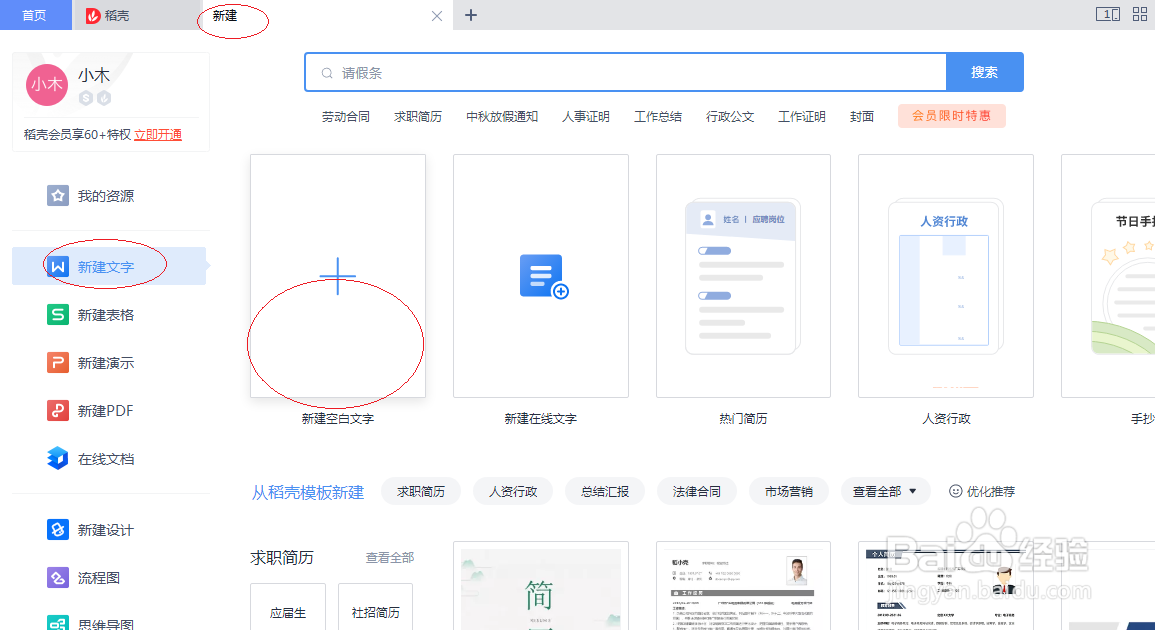
Task: Open 新建表格 in sidebar
Action: pyautogui.click(x=109, y=315)
